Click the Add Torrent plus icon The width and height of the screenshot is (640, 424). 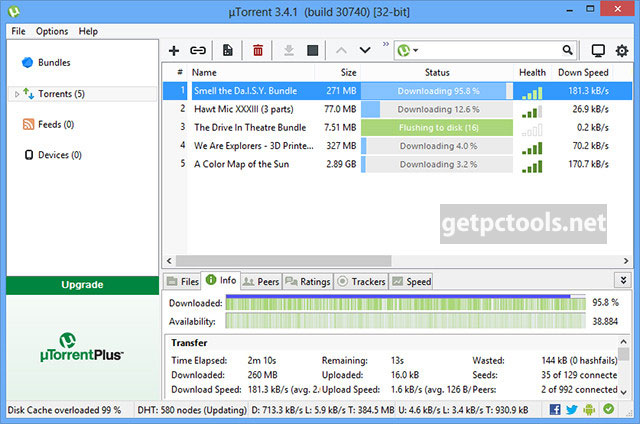(174, 50)
